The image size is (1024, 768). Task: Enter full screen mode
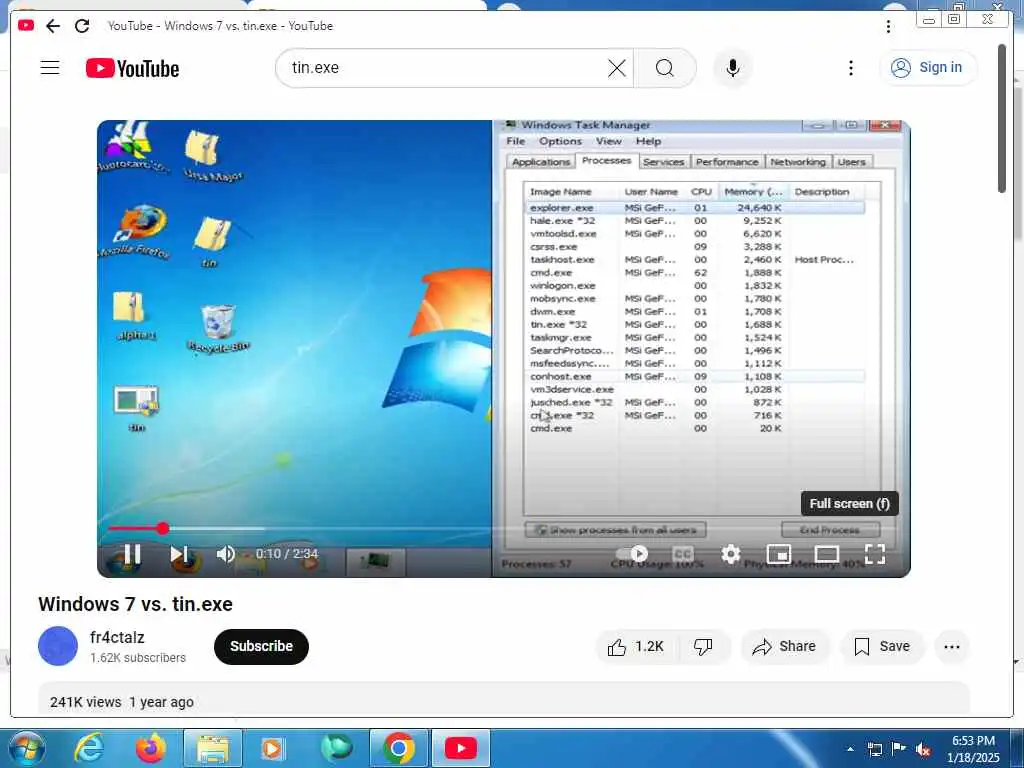(874, 554)
